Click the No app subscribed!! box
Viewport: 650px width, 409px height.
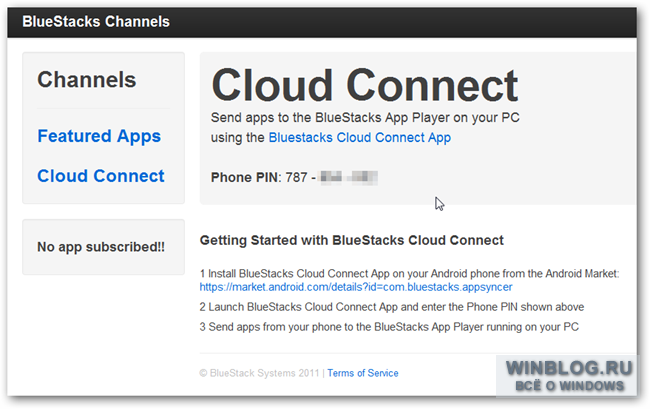tap(103, 247)
